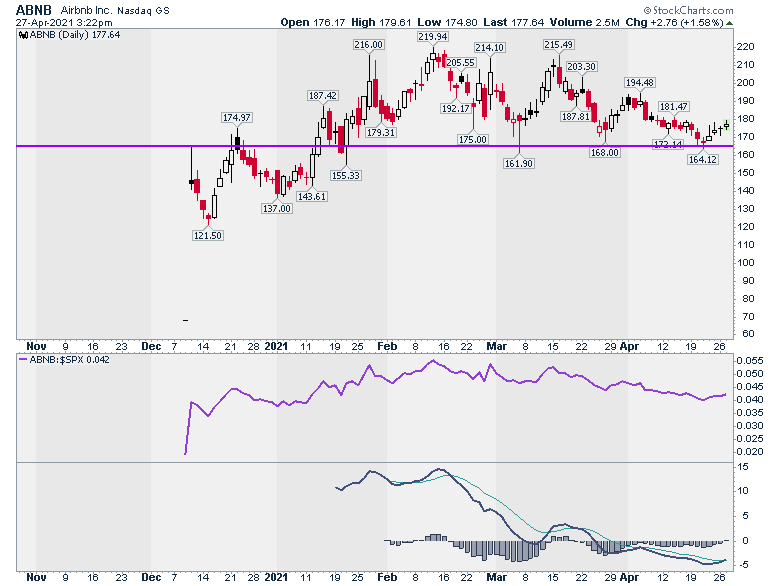This screenshot has height=586, width=780.
Task: Click the 161.90 low price label
Action: (519, 164)
